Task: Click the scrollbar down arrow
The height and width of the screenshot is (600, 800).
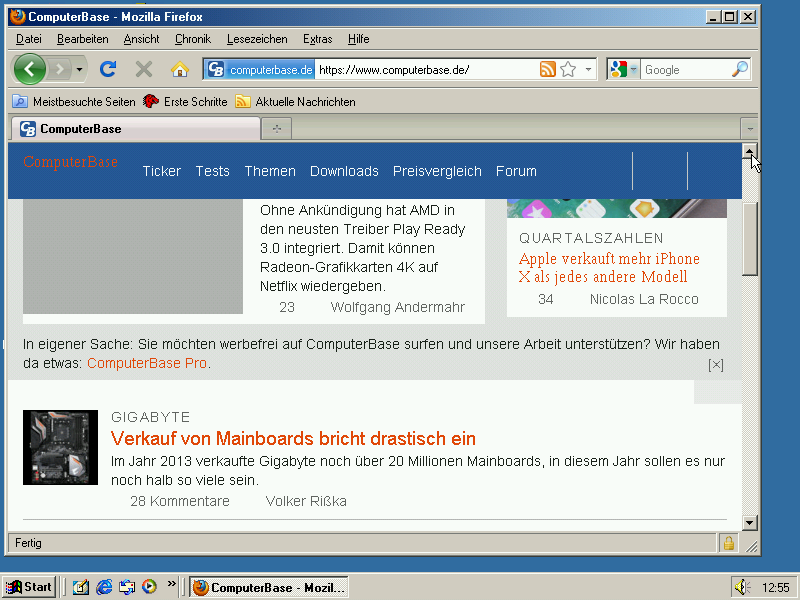Action: point(749,522)
